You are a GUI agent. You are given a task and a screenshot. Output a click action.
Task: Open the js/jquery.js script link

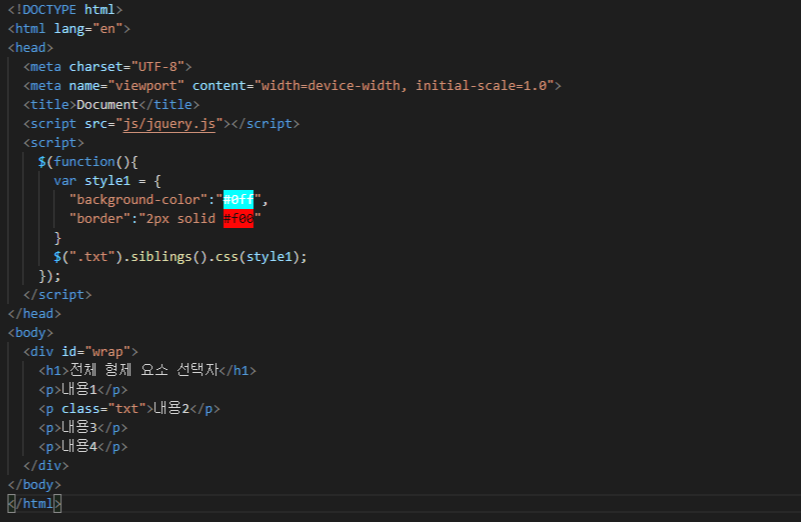(x=169, y=124)
